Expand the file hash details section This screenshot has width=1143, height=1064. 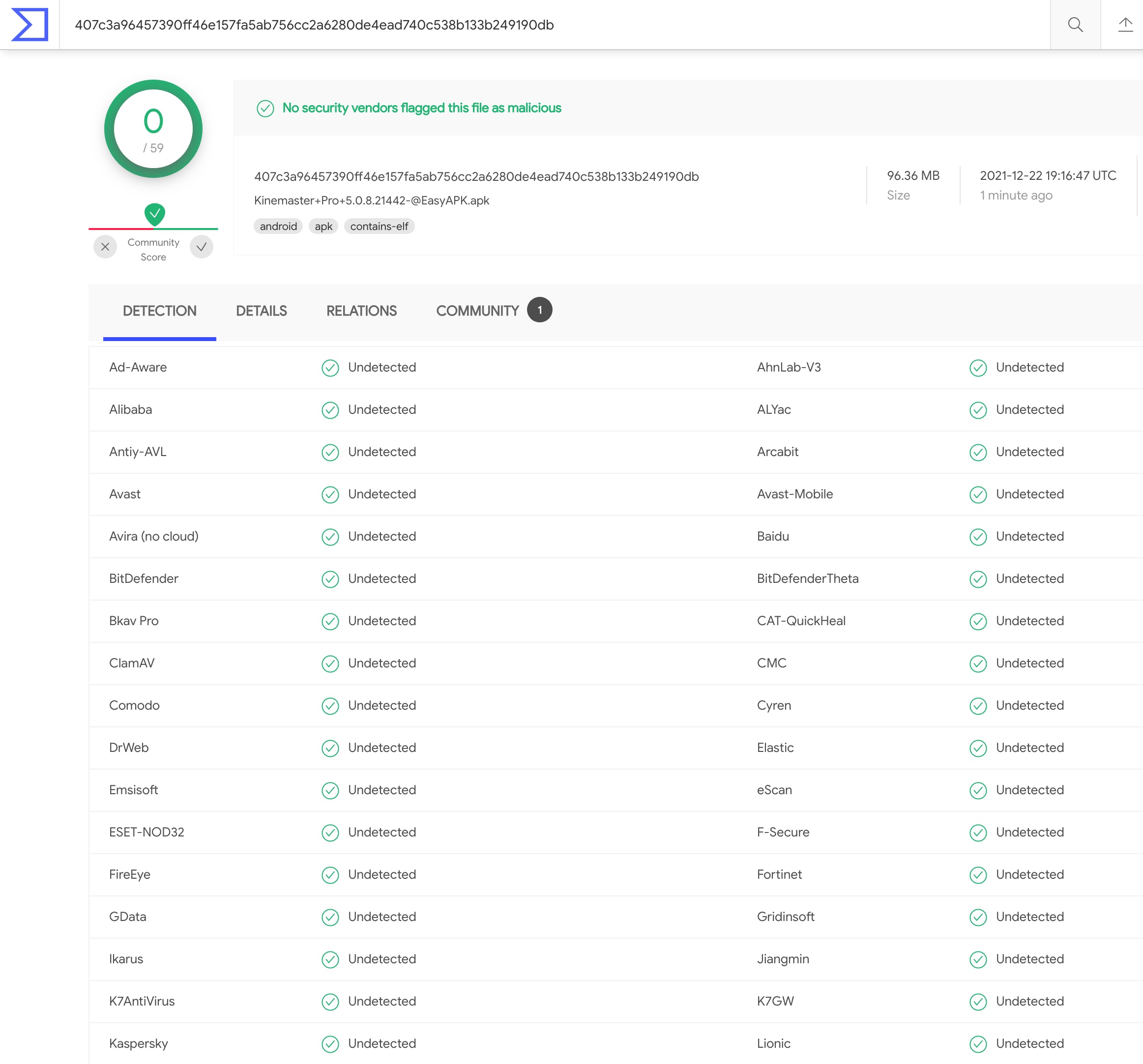click(x=476, y=177)
